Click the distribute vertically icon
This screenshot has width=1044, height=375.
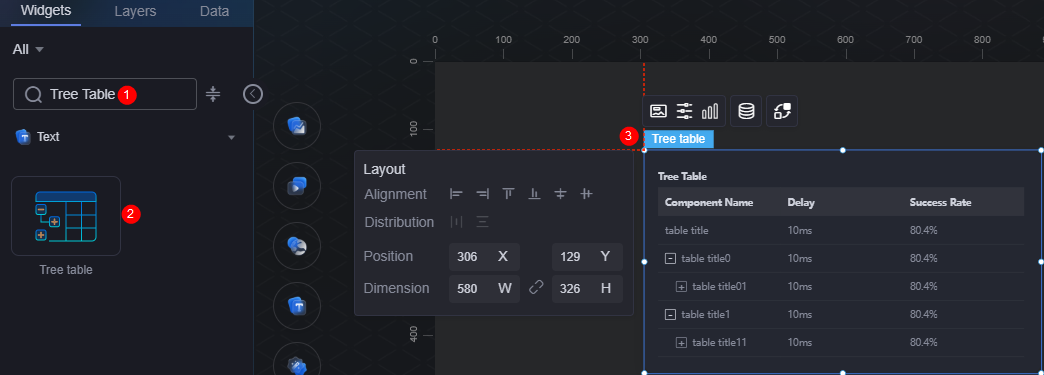[x=483, y=222]
